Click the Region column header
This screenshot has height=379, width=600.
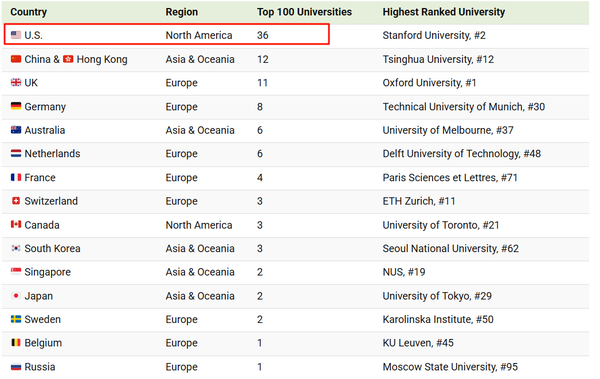point(182,12)
